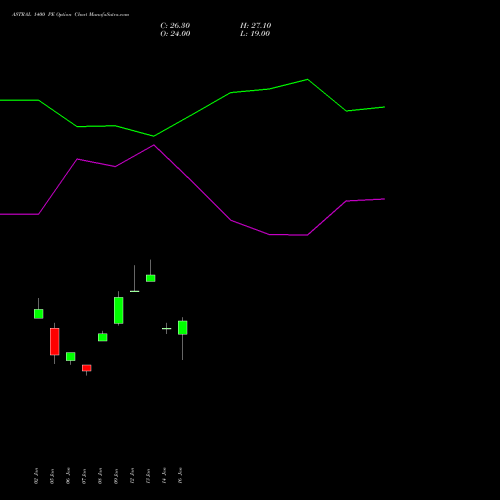
Task: Click the tallest green candlestick body
Action: [x=119, y=310]
